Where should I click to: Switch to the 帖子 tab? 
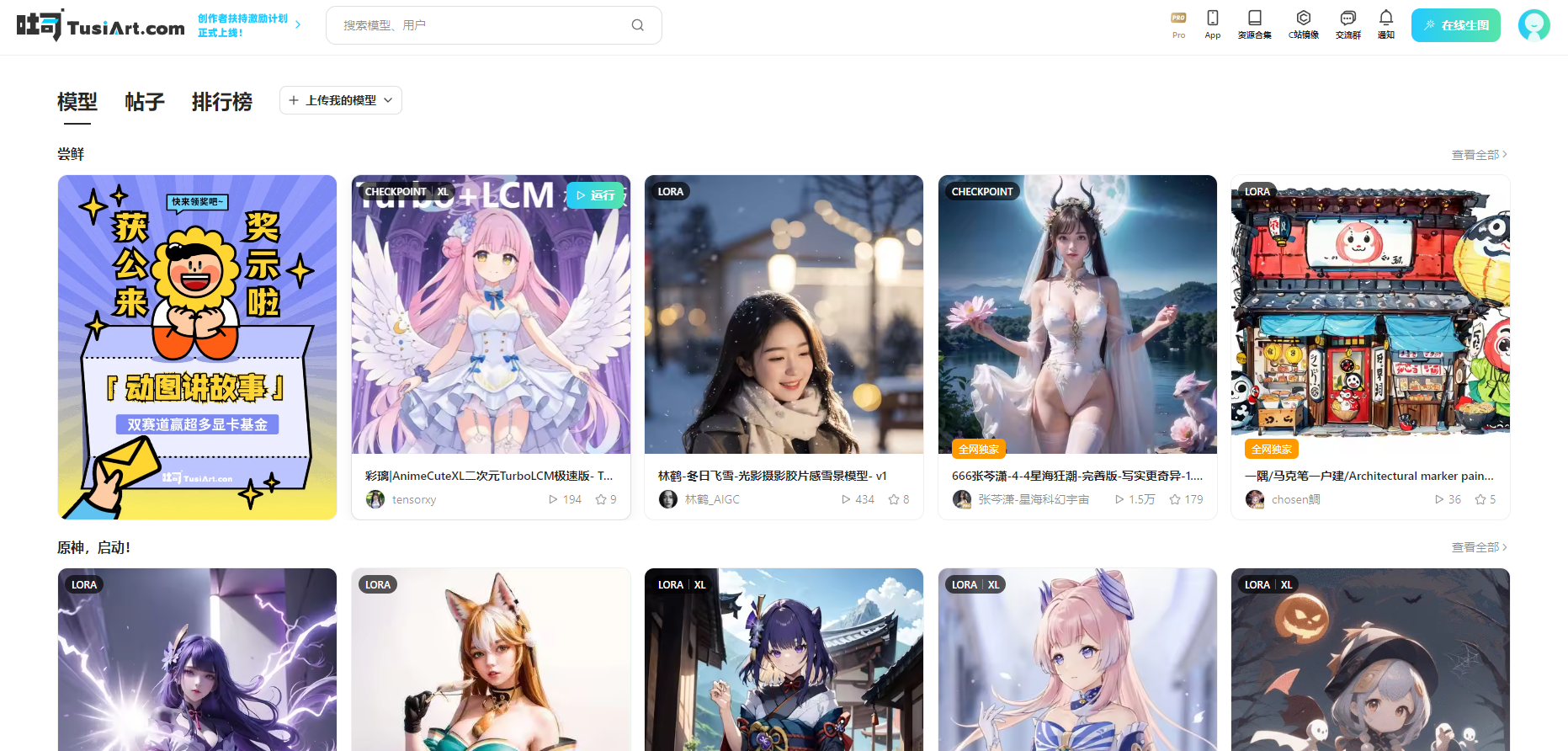(145, 102)
